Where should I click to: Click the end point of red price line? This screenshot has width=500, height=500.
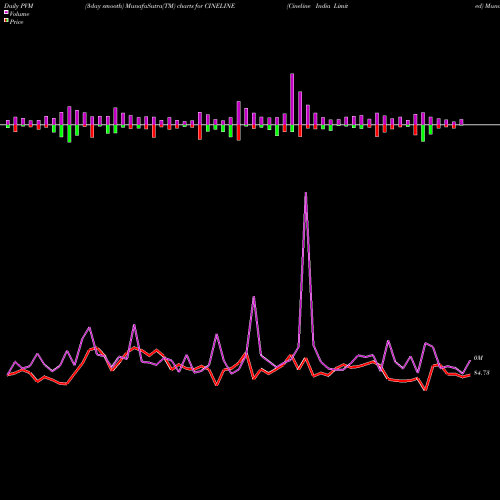pos(470,375)
